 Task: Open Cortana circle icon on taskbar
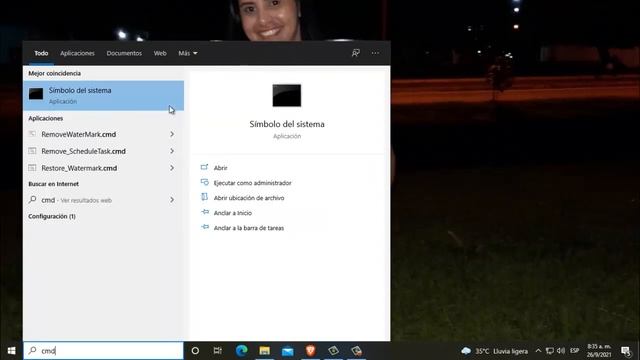195,351
